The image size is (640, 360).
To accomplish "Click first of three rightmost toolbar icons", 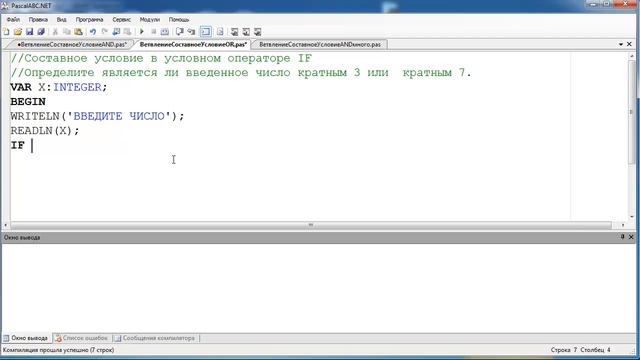I will tap(234, 31).
